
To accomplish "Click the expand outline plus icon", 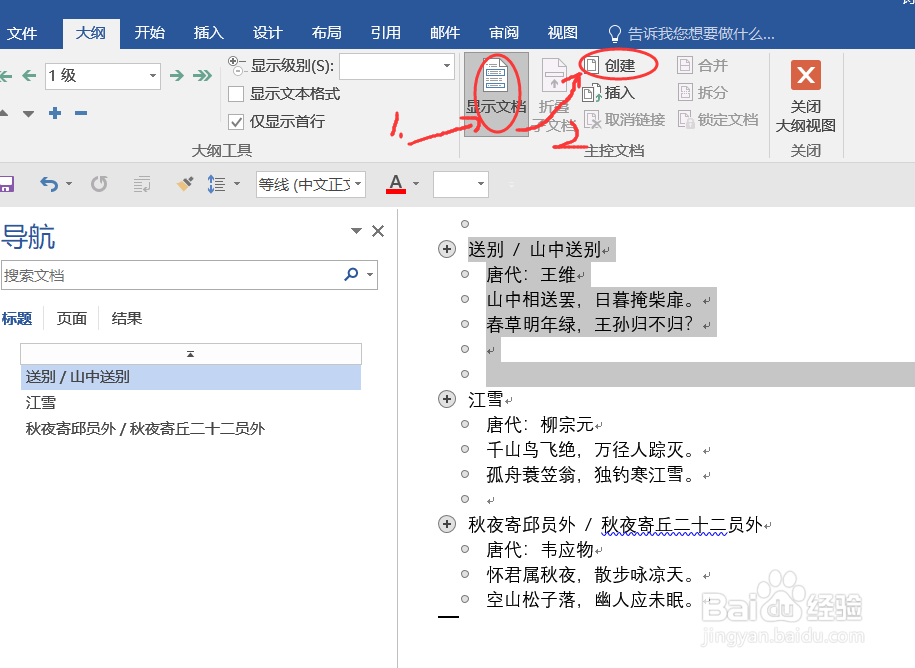I will coord(55,112).
